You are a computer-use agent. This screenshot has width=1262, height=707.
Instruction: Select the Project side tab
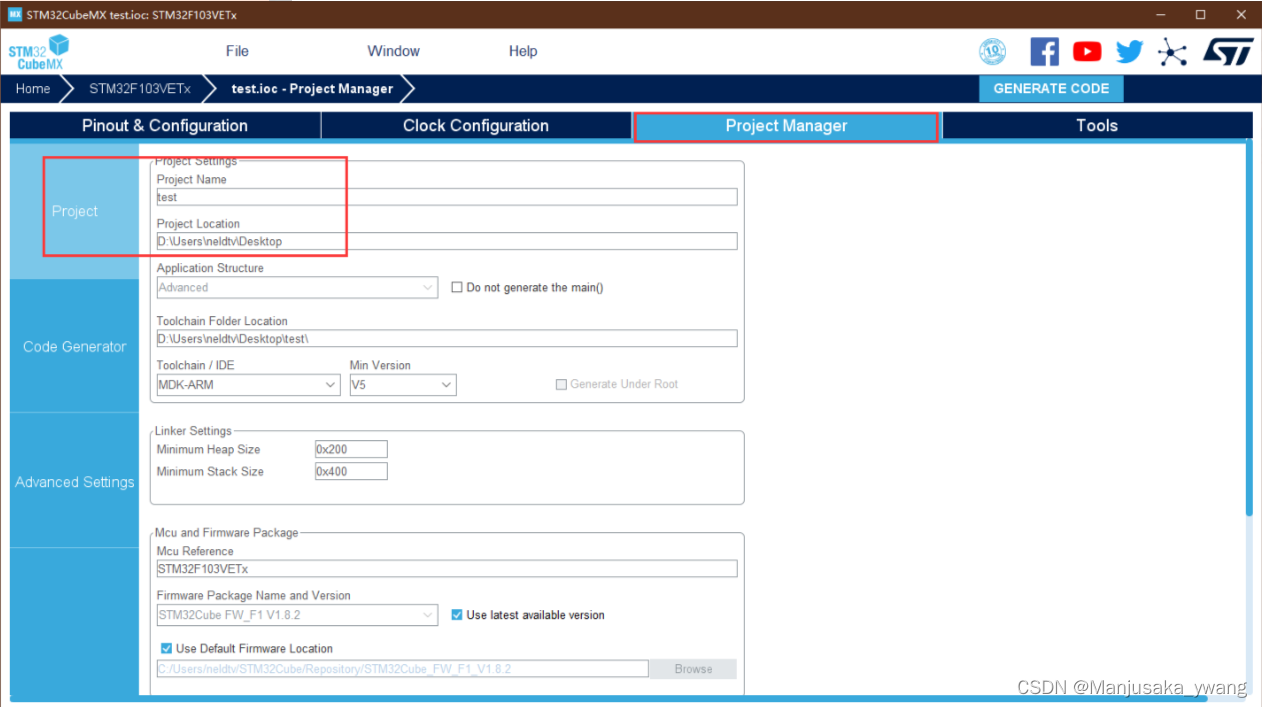(x=75, y=211)
